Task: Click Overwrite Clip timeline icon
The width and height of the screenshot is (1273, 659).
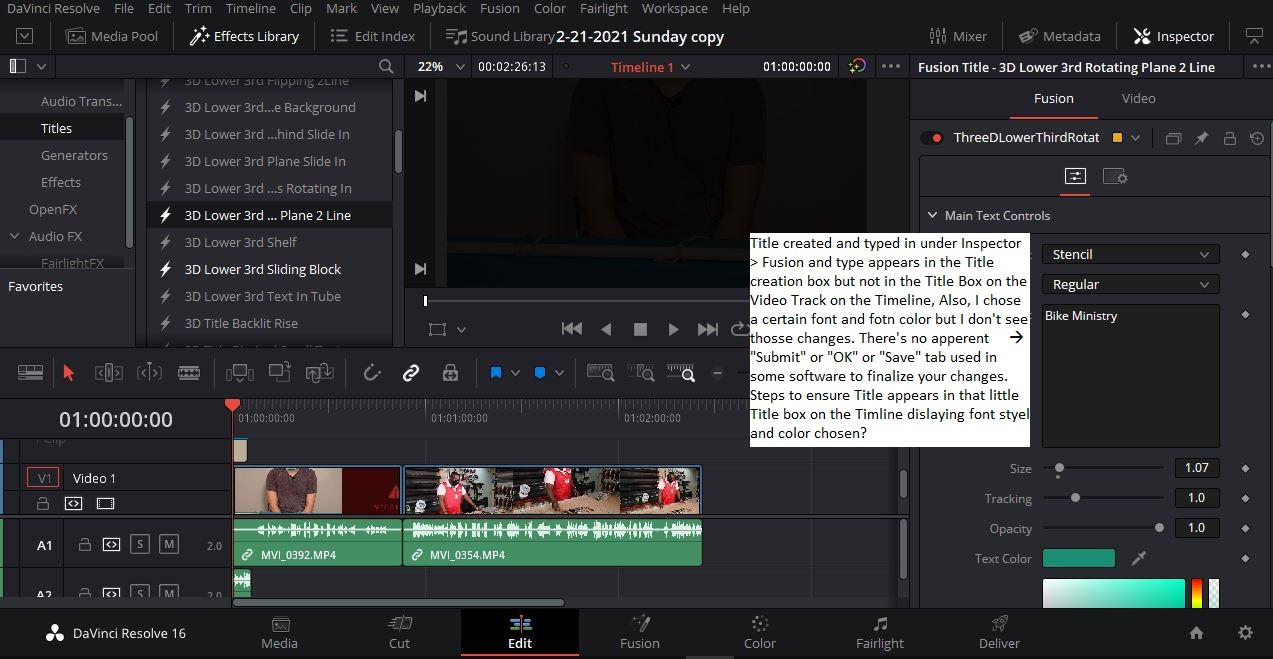Action: tap(280, 373)
